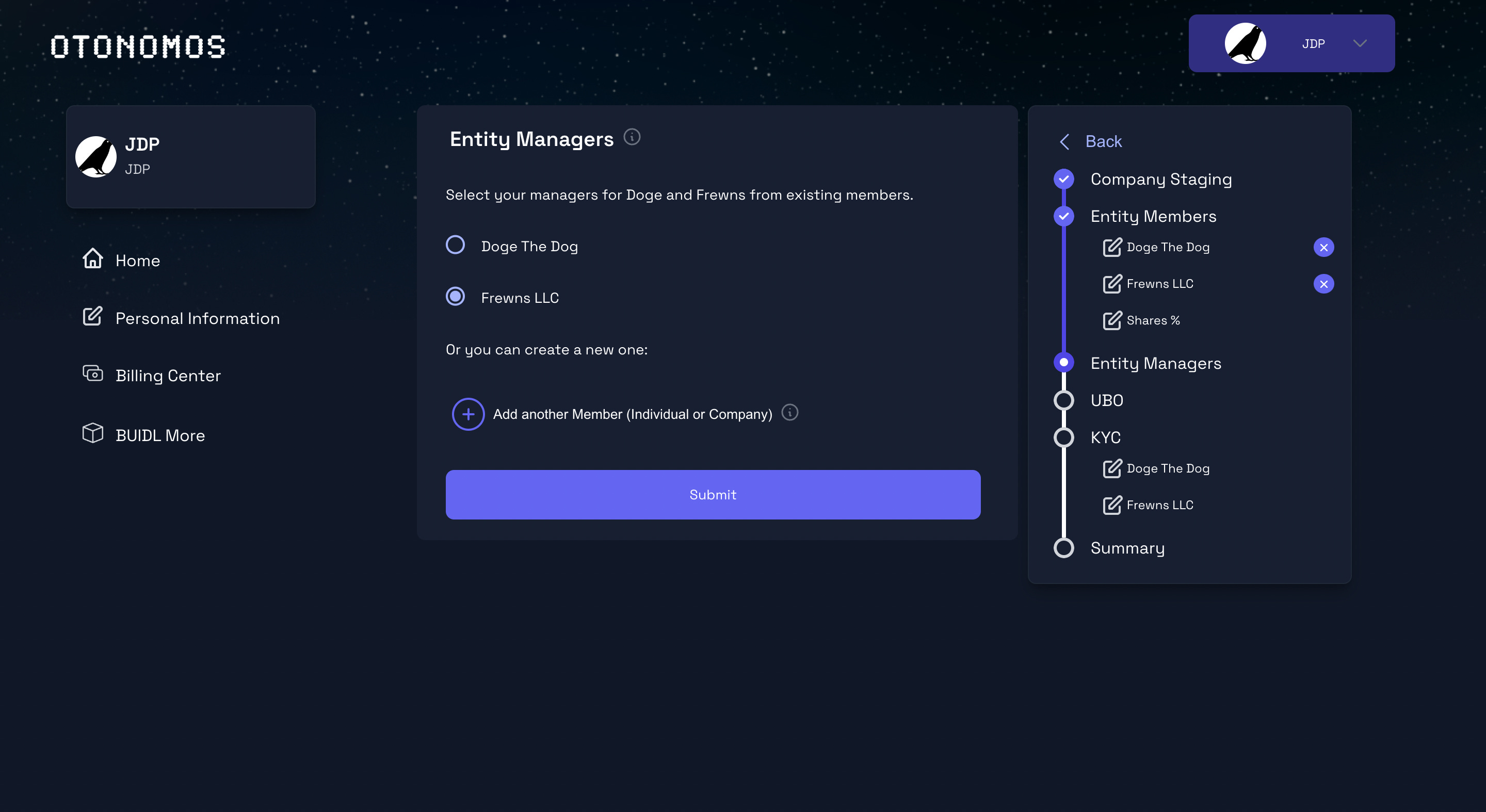Jump to the UBO step marker
The height and width of the screenshot is (812, 1486).
point(1063,400)
